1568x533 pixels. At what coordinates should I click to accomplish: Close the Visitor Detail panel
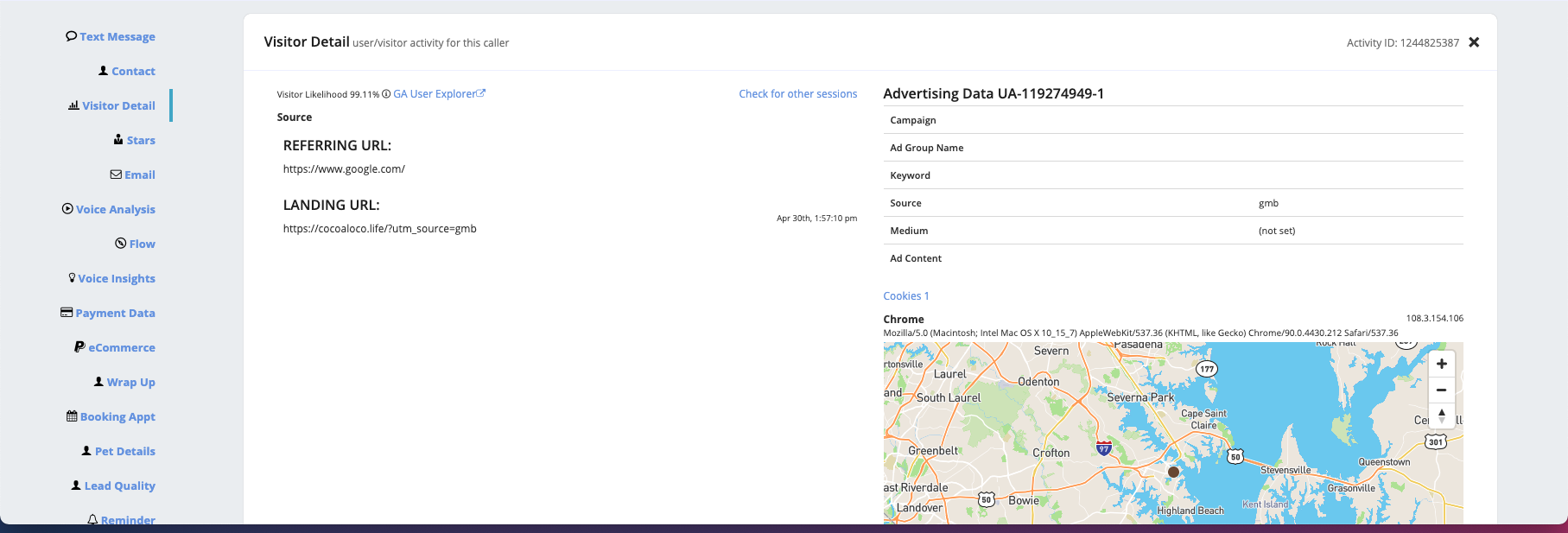pyautogui.click(x=1474, y=42)
